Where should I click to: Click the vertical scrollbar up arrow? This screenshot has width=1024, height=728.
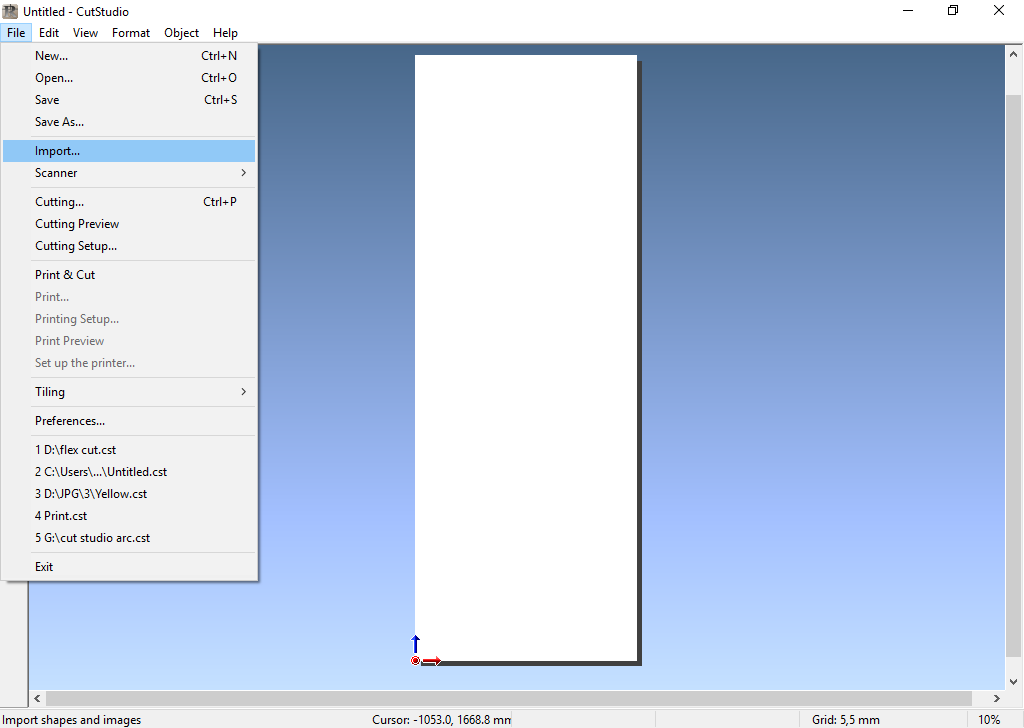pyautogui.click(x=1014, y=54)
